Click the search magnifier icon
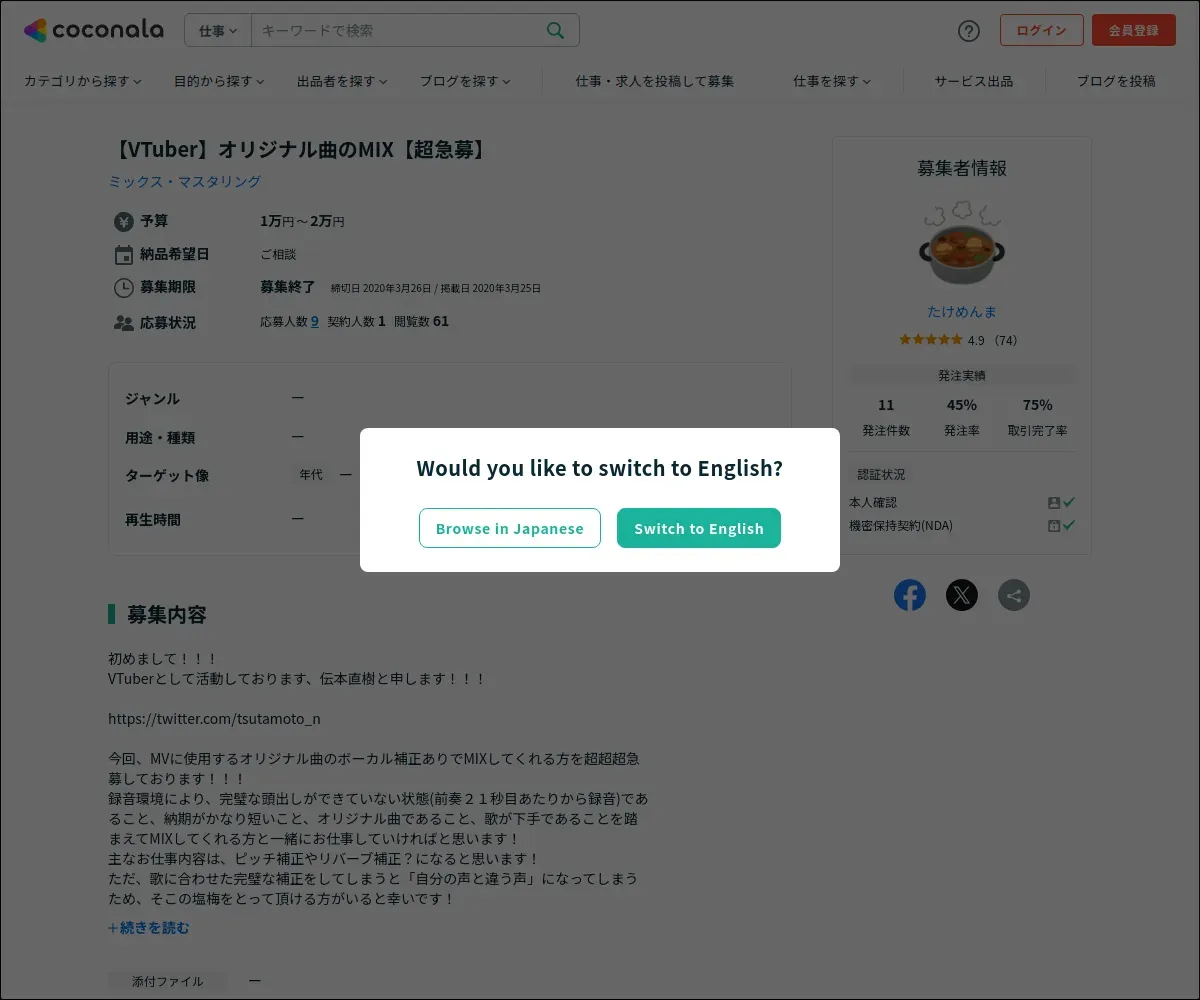The height and width of the screenshot is (1000, 1200). (555, 30)
